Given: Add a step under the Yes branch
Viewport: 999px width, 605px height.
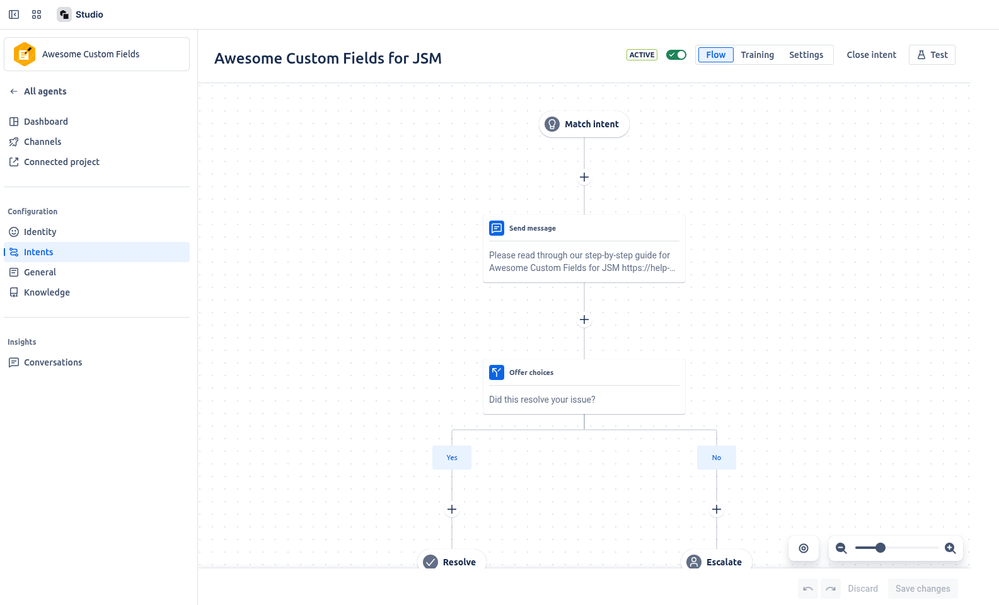Looking at the screenshot, I should [452, 509].
